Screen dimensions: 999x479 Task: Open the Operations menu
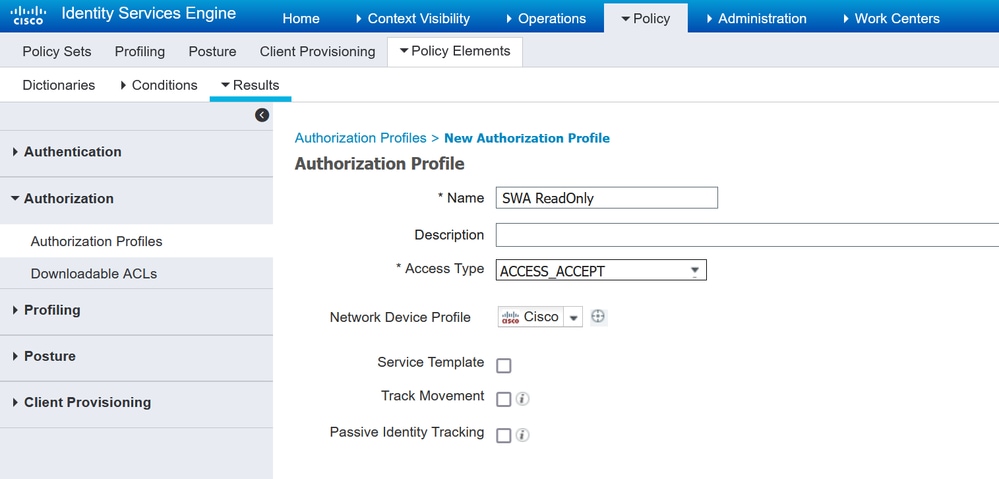[x=545, y=18]
